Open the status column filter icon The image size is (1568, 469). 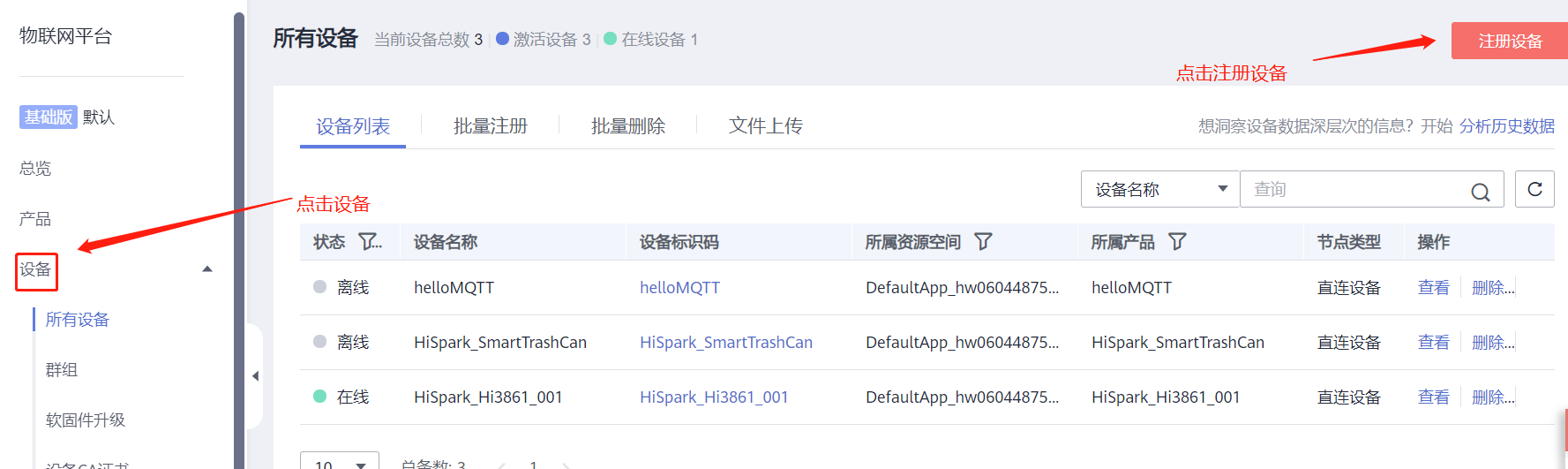click(x=369, y=242)
